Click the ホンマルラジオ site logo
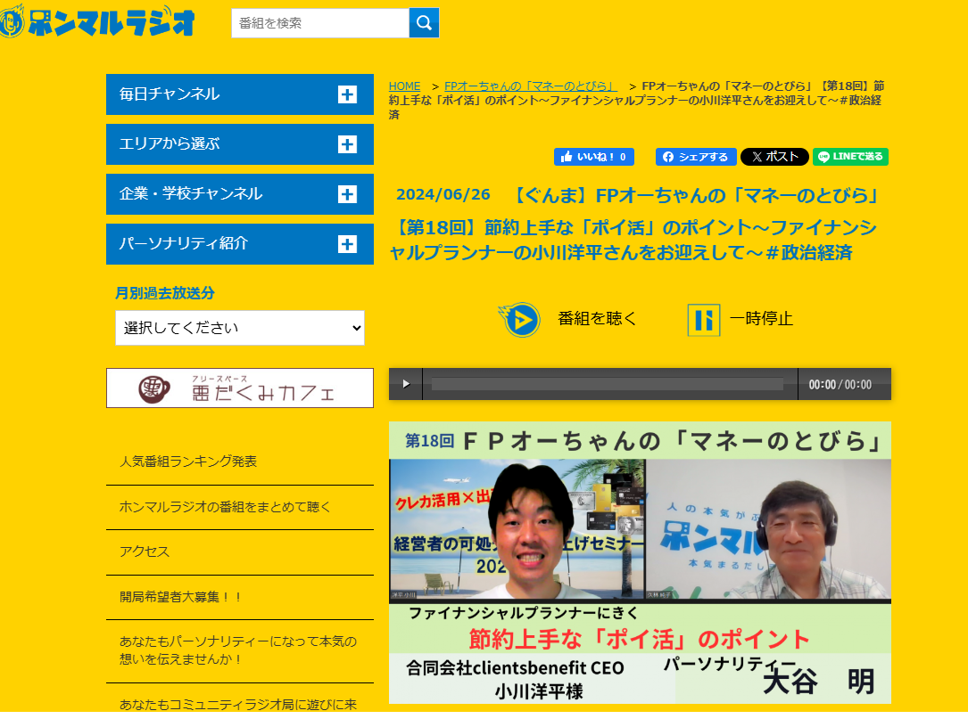Image resolution: width=968 pixels, height=712 pixels. coord(98,22)
